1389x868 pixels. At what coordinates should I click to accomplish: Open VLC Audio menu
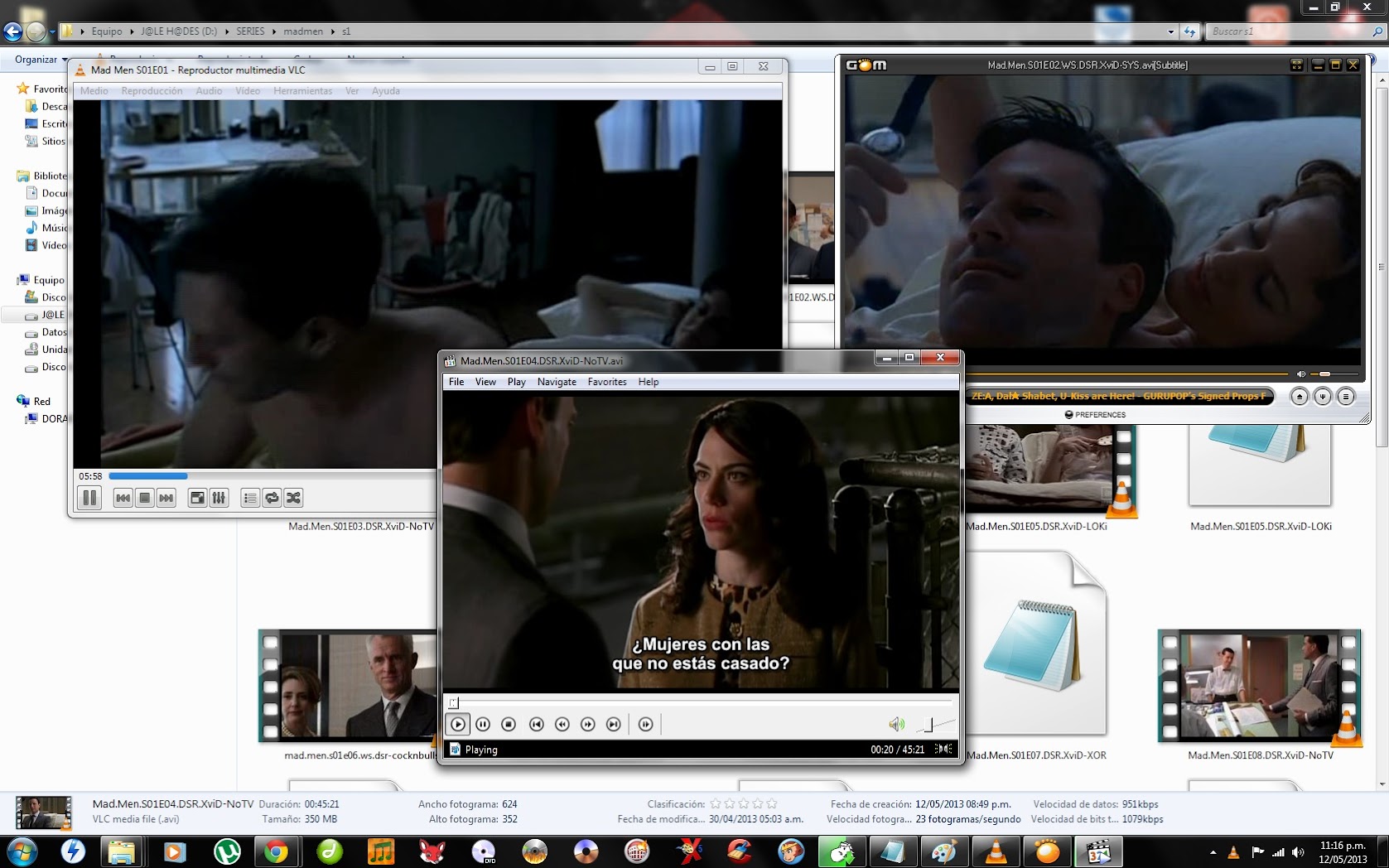tap(209, 91)
